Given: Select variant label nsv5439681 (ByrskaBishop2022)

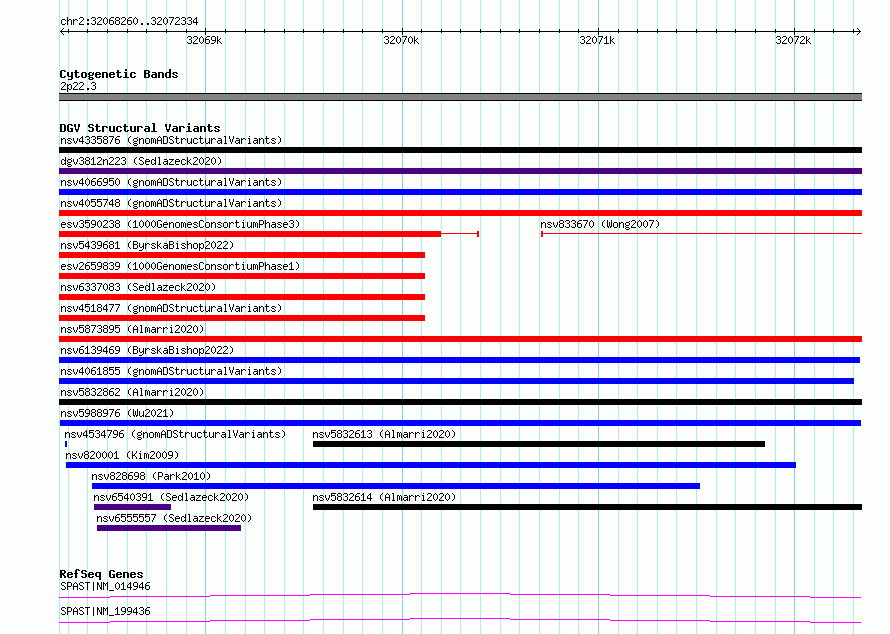Looking at the screenshot, I should tap(147, 245).
